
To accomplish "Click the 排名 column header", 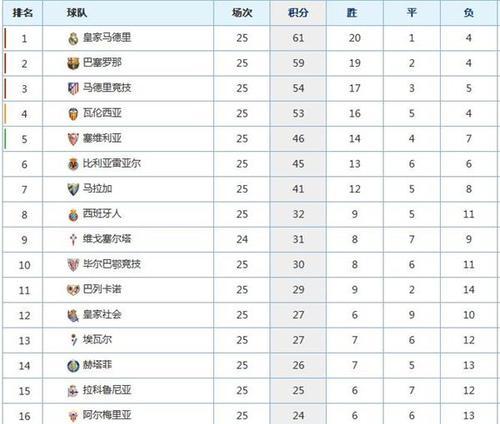I will click(x=23, y=13).
